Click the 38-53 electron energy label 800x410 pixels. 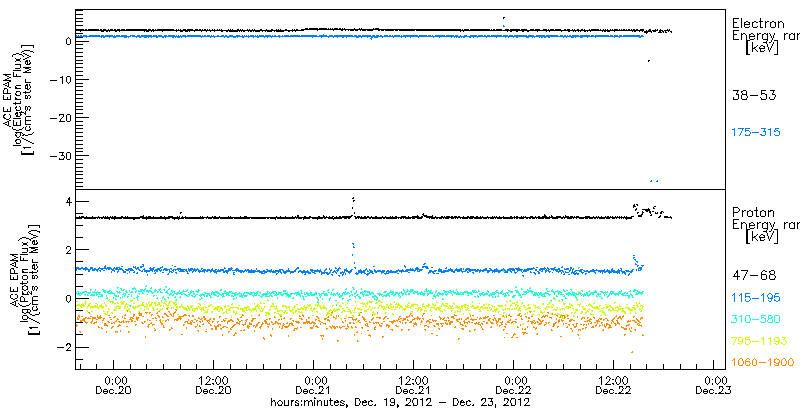755,95
